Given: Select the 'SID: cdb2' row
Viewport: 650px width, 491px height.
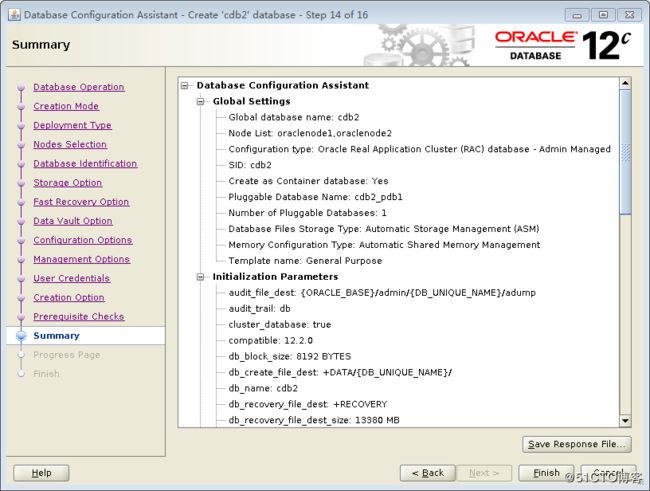Looking at the screenshot, I should click(250, 165).
